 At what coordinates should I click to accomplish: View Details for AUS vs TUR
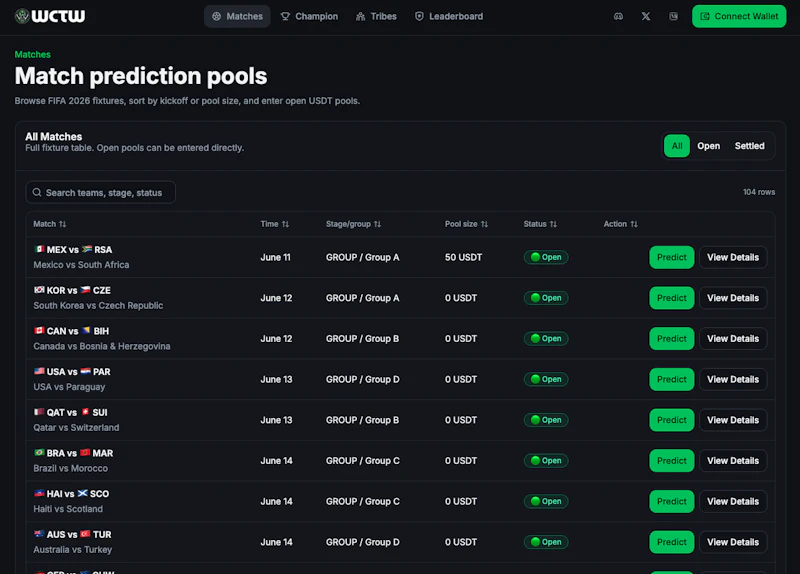(x=733, y=542)
